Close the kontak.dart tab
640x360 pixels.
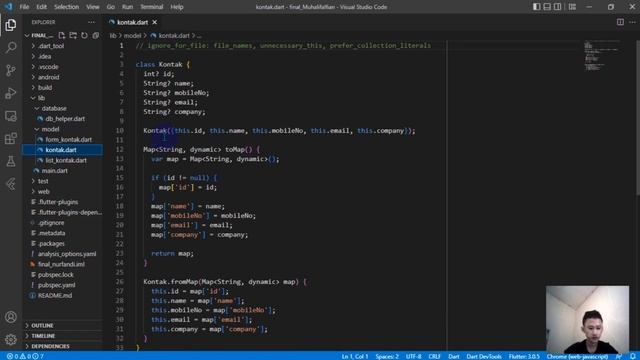pyautogui.click(x=155, y=22)
